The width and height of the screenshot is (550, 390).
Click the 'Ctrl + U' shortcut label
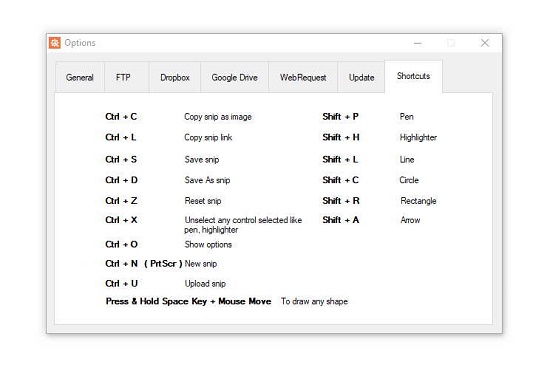[x=121, y=284]
